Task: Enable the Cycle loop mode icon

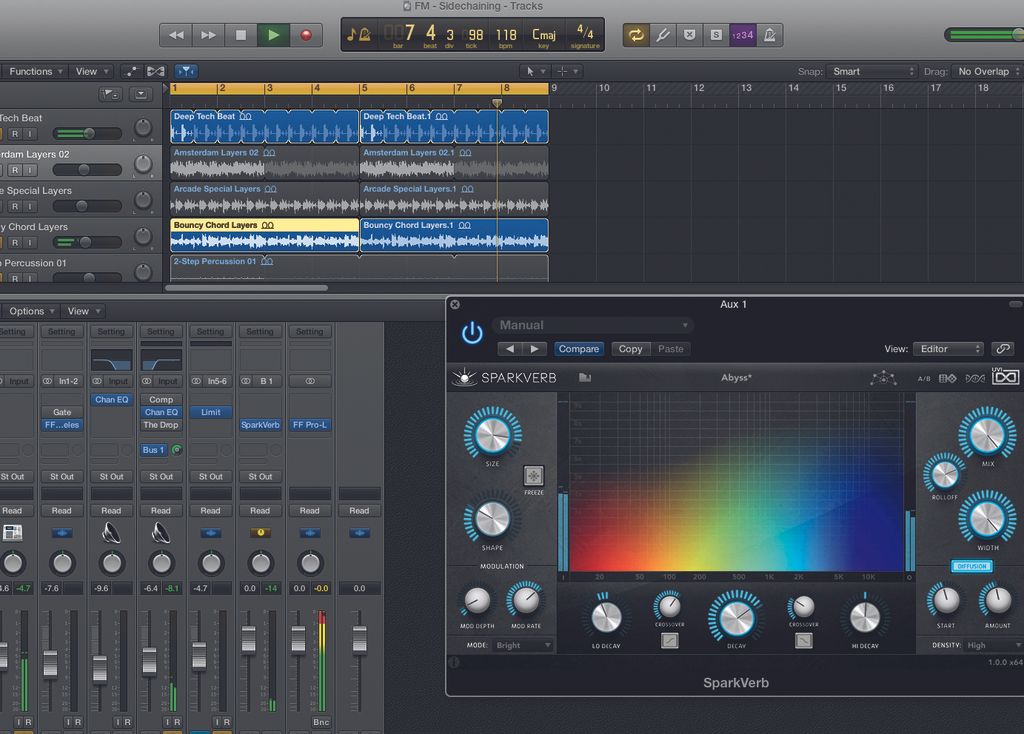Action: [636, 35]
